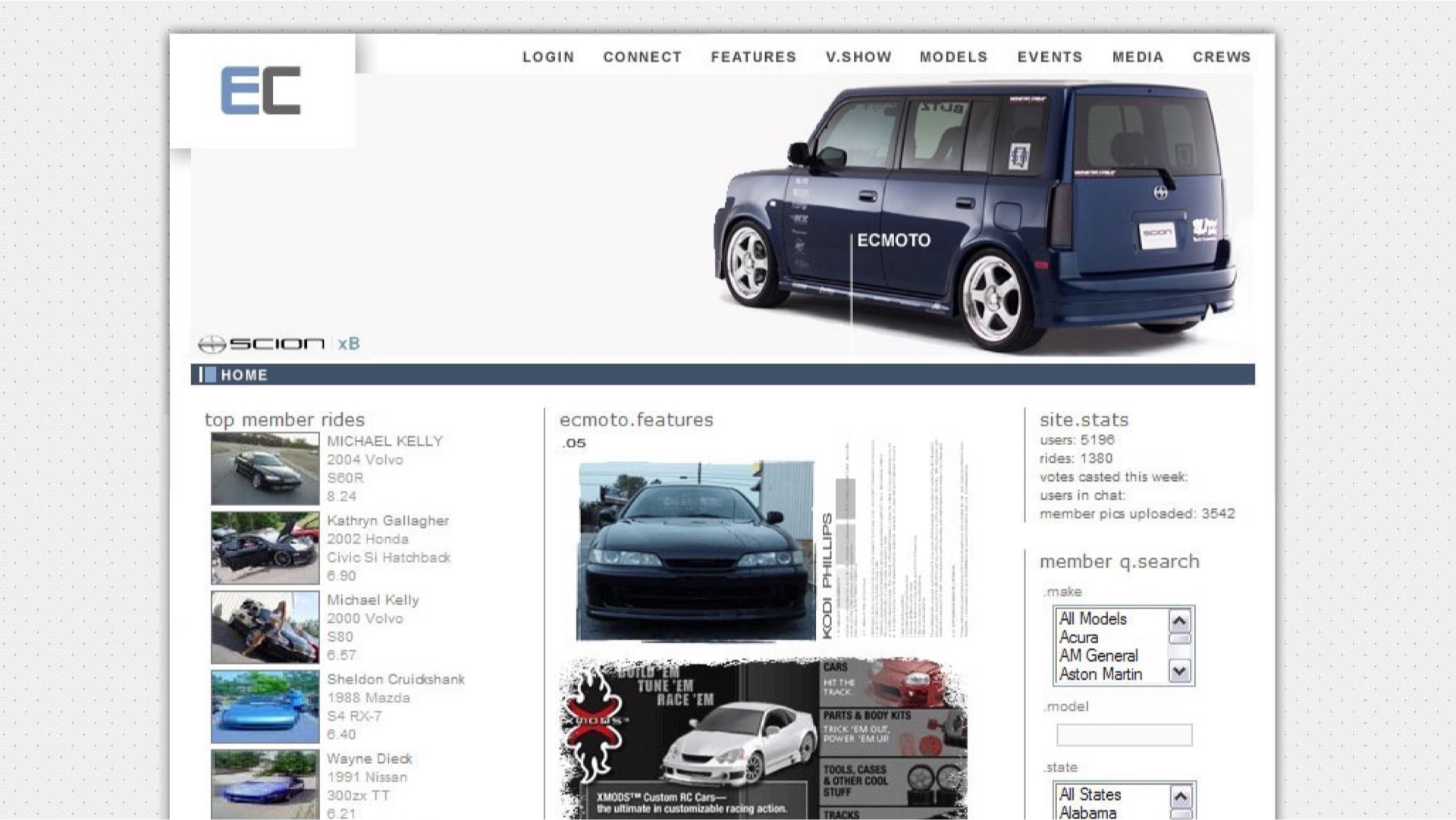Open the CREWS section
Screen dimensions: 1456x820
click(1221, 57)
